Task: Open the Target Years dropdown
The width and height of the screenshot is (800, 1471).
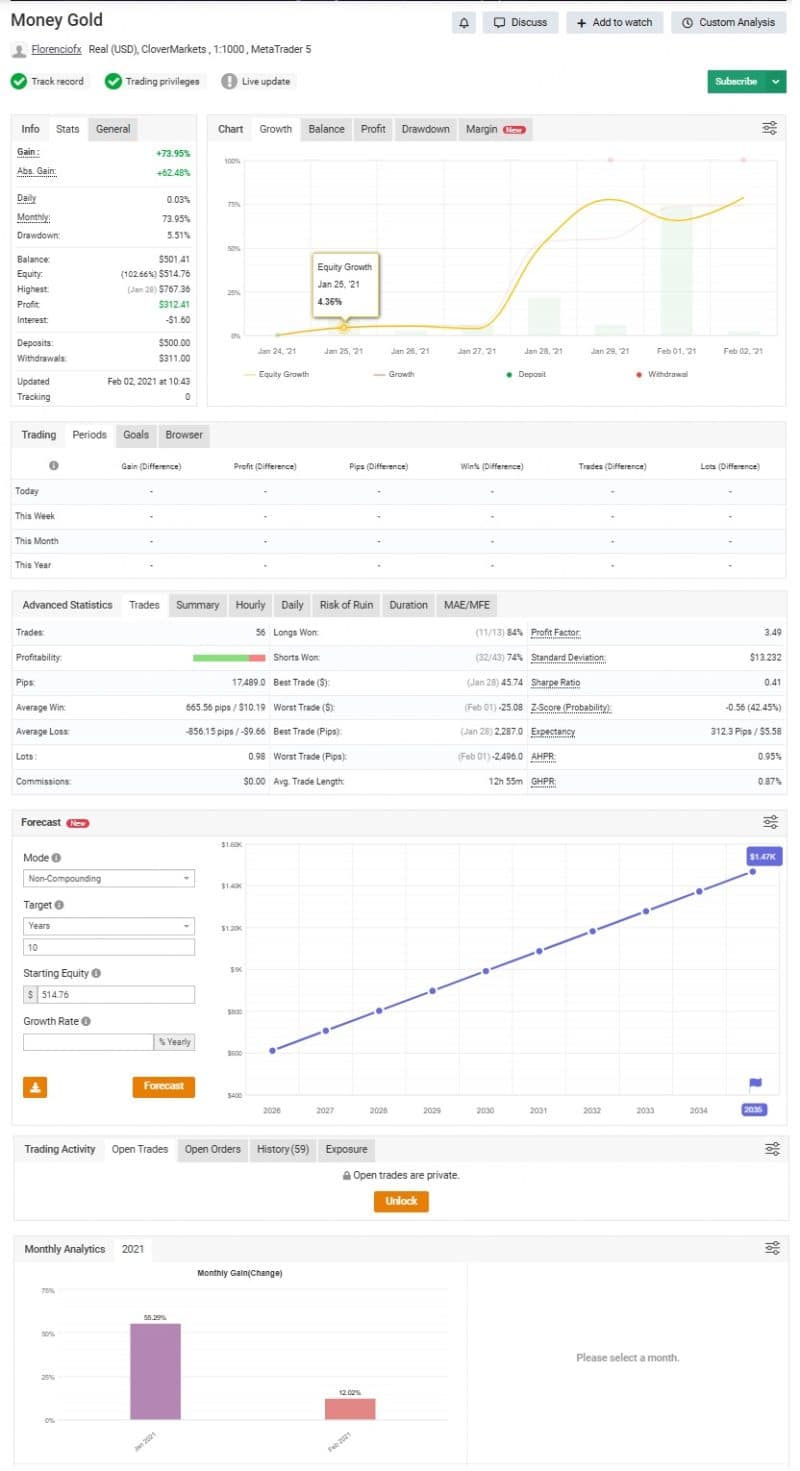Action: [108, 926]
